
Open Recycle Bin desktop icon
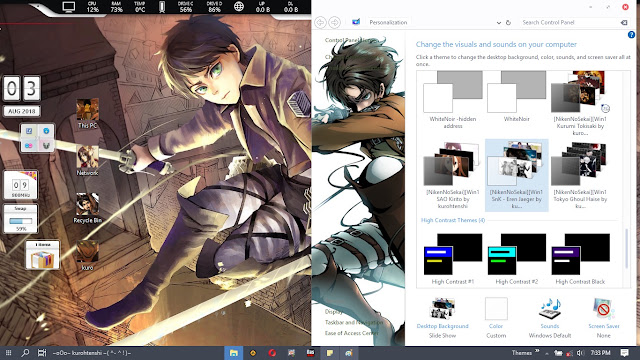tap(87, 209)
